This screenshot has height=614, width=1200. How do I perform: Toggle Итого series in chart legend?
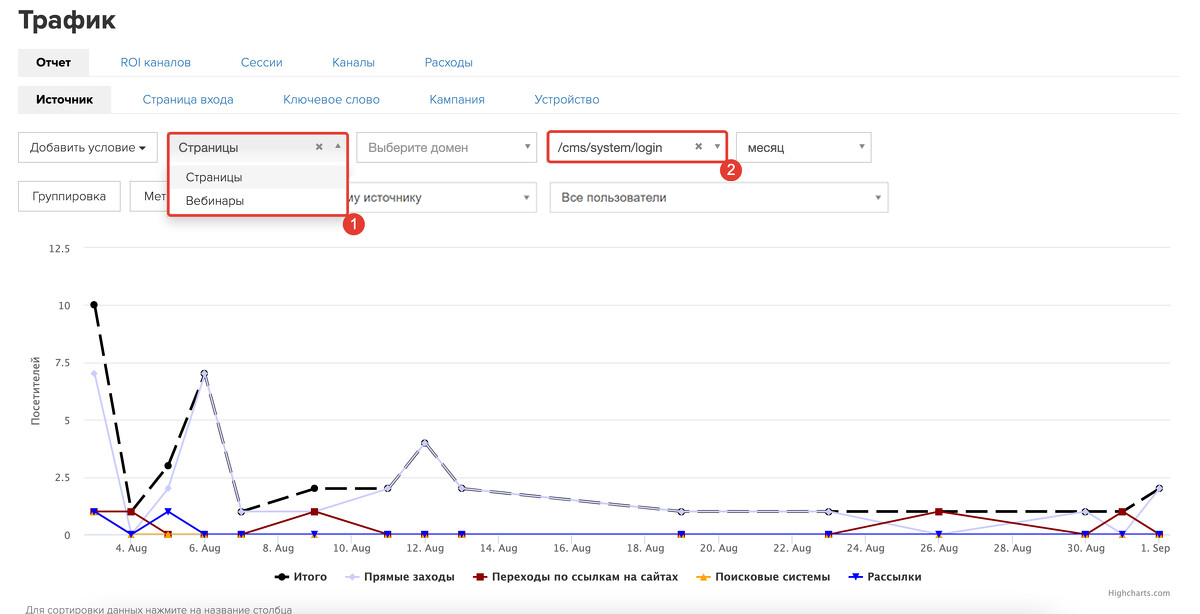point(301,577)
